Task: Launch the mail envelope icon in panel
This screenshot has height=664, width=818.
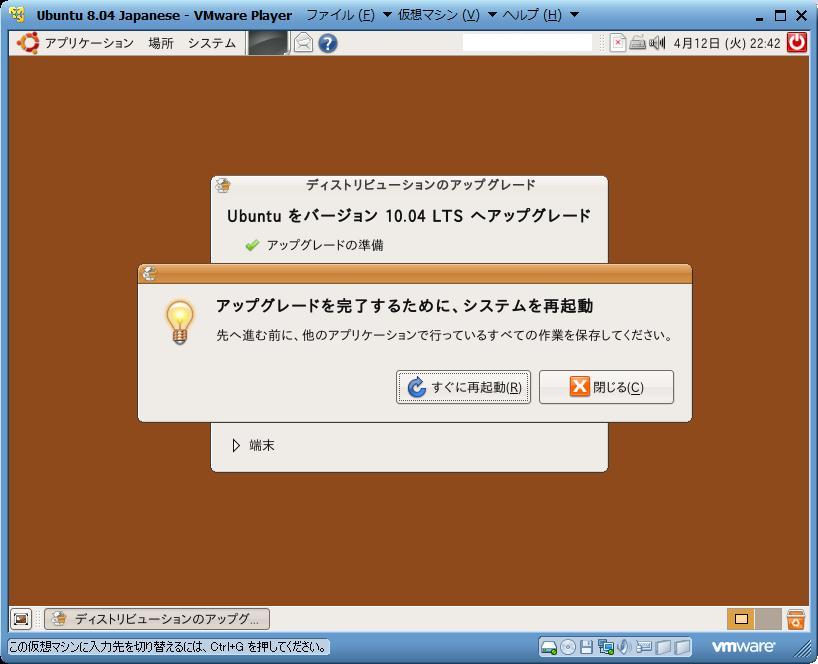Action: 303,43
